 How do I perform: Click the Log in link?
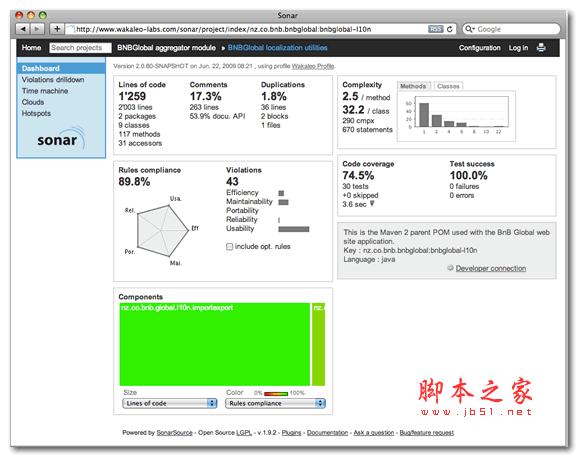point(518,48)
